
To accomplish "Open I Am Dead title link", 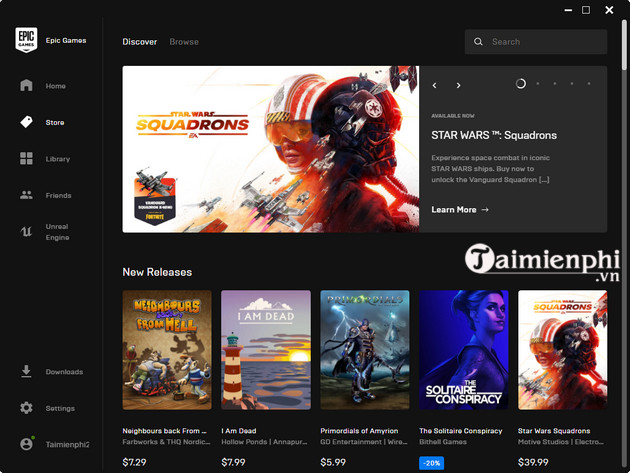I will (239, 431).
